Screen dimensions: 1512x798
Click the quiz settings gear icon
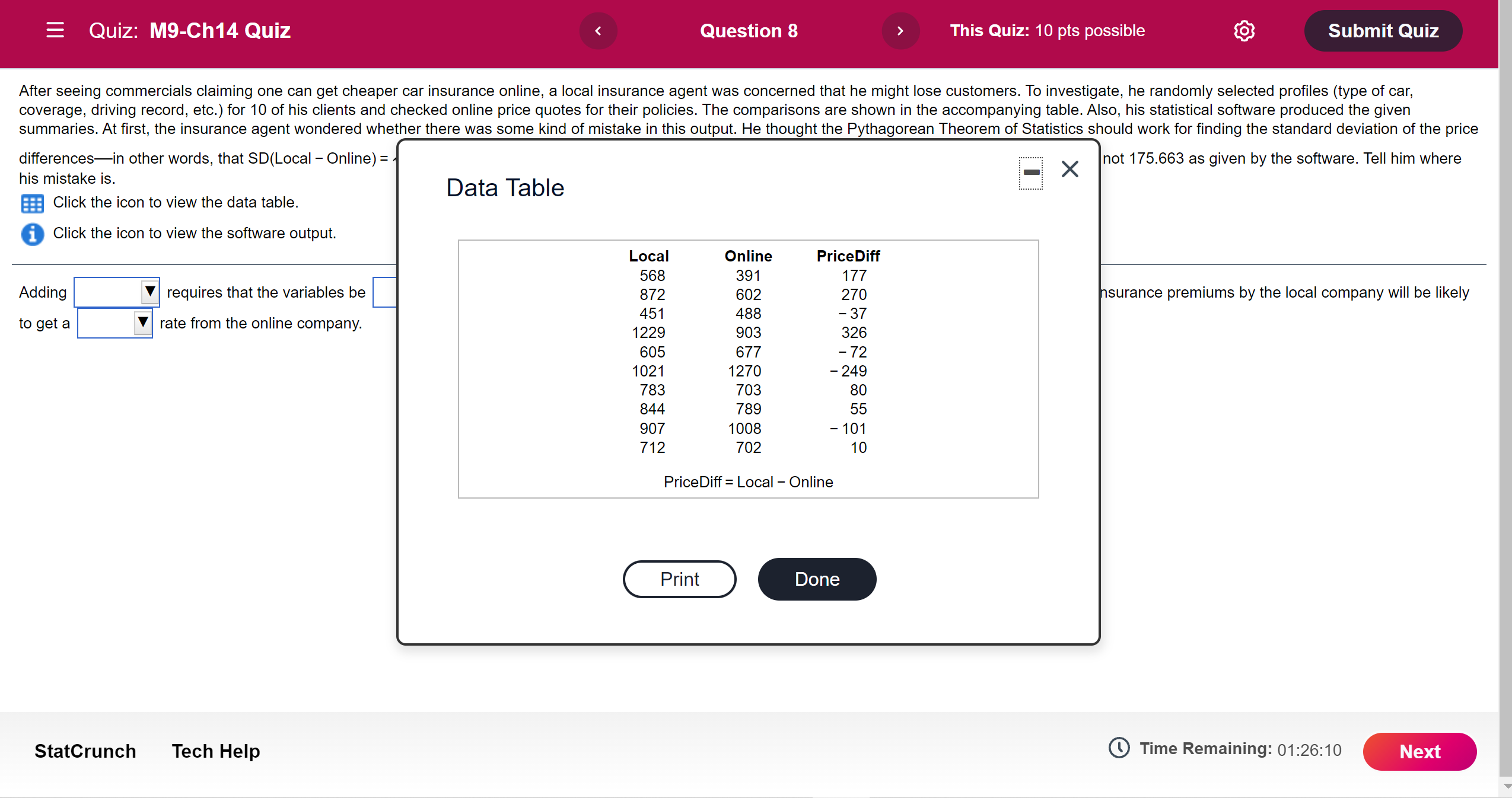(1245, 30)
